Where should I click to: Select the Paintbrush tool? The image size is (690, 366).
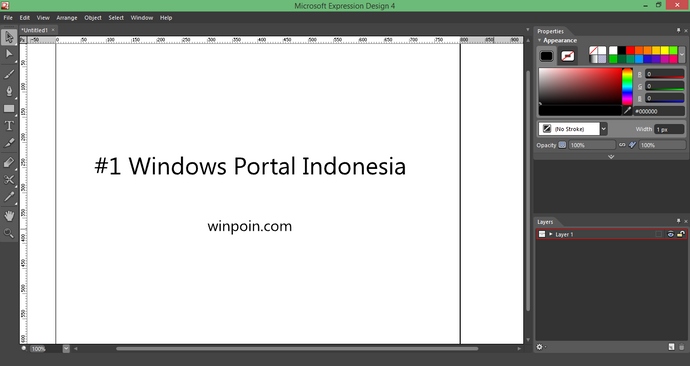tap(9, 73)
